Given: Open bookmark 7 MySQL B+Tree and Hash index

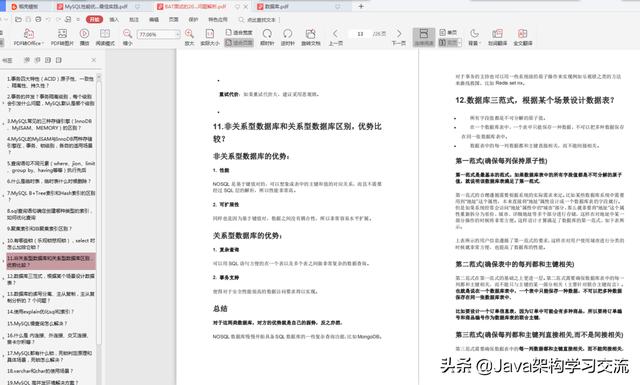Looking at the screenshot, I should click(x=51, y=196).
